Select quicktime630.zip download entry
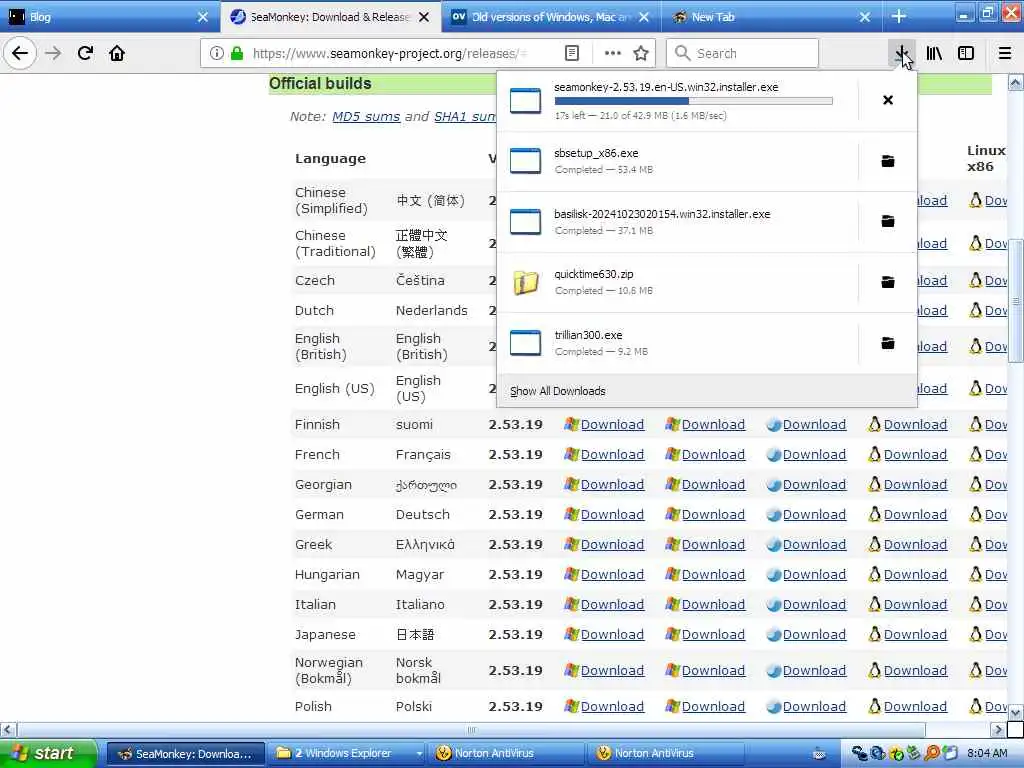 pyautogui.click(x=677, y=282)
